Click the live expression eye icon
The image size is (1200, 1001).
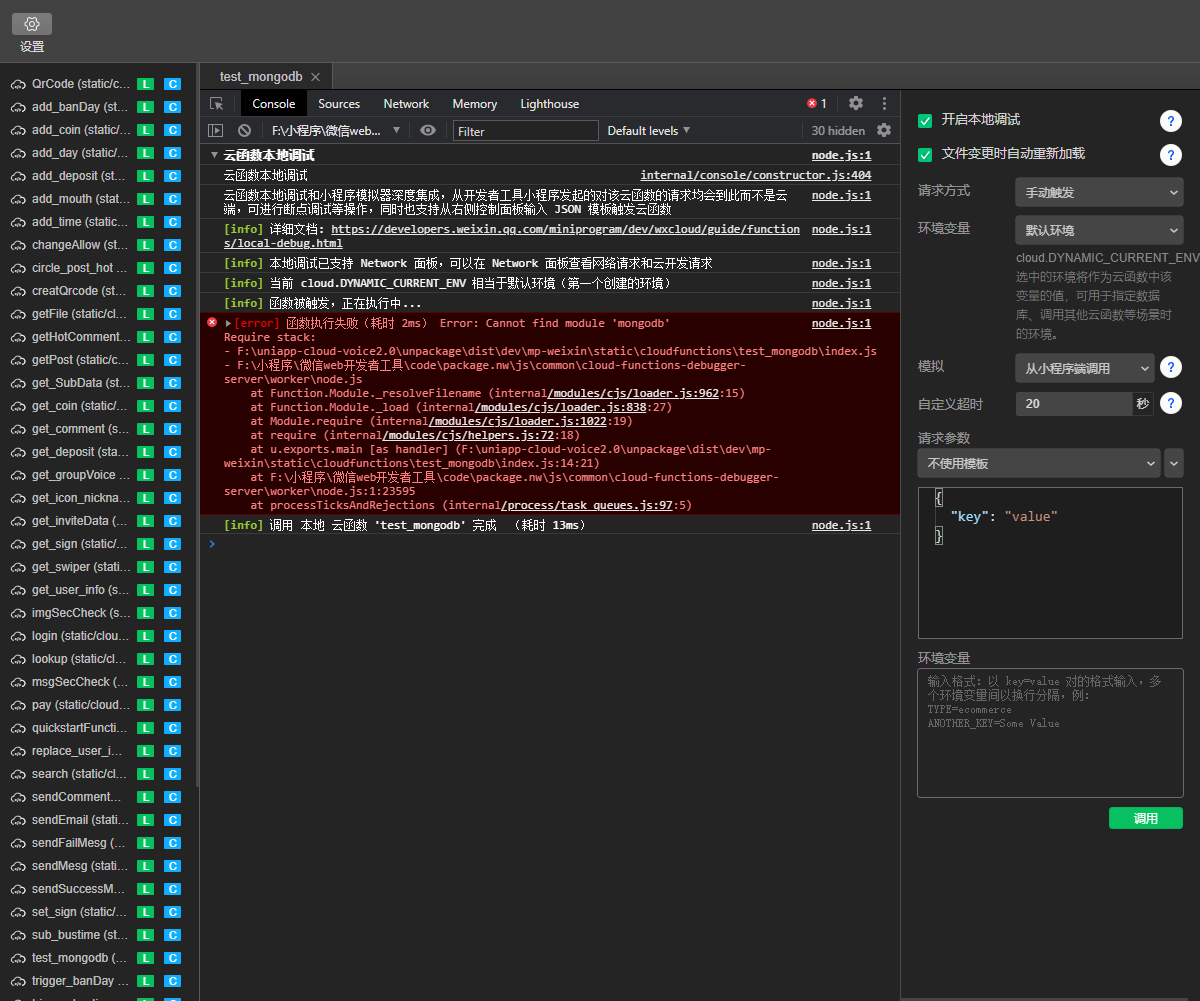428,130
